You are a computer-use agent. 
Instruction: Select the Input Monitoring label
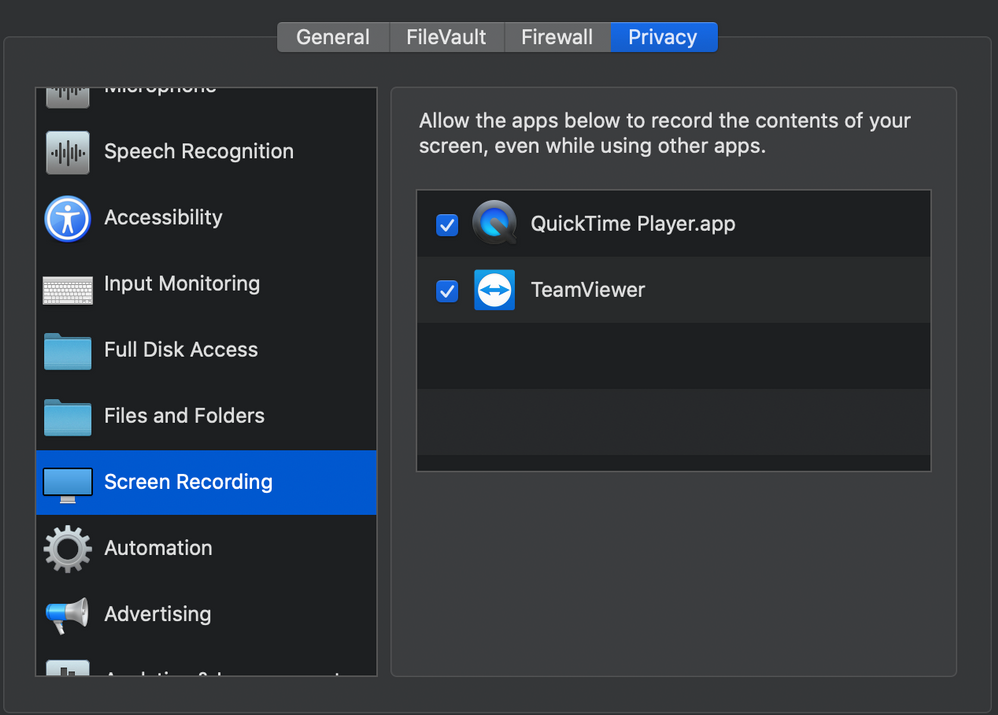click(182, 284)
